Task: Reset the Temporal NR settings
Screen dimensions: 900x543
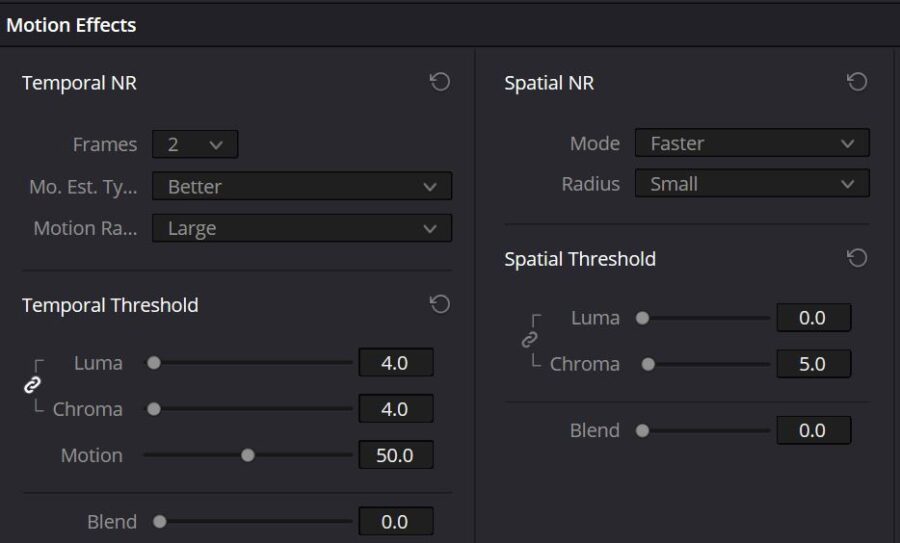Action: (439, 83)
